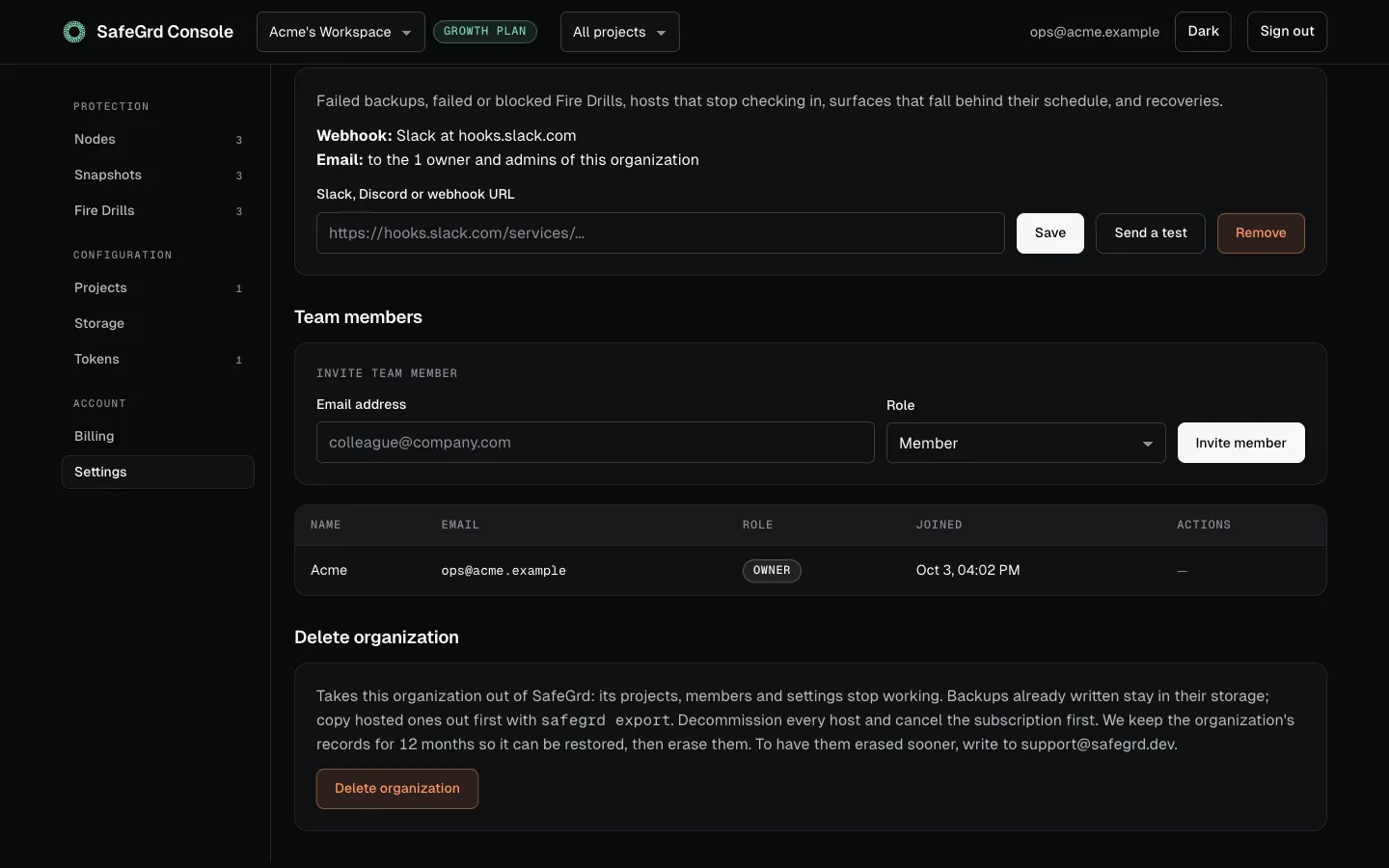Open Projects in the sidebar
The height and width of the screenshot is (868, 1389).
(x=158, y=287)
